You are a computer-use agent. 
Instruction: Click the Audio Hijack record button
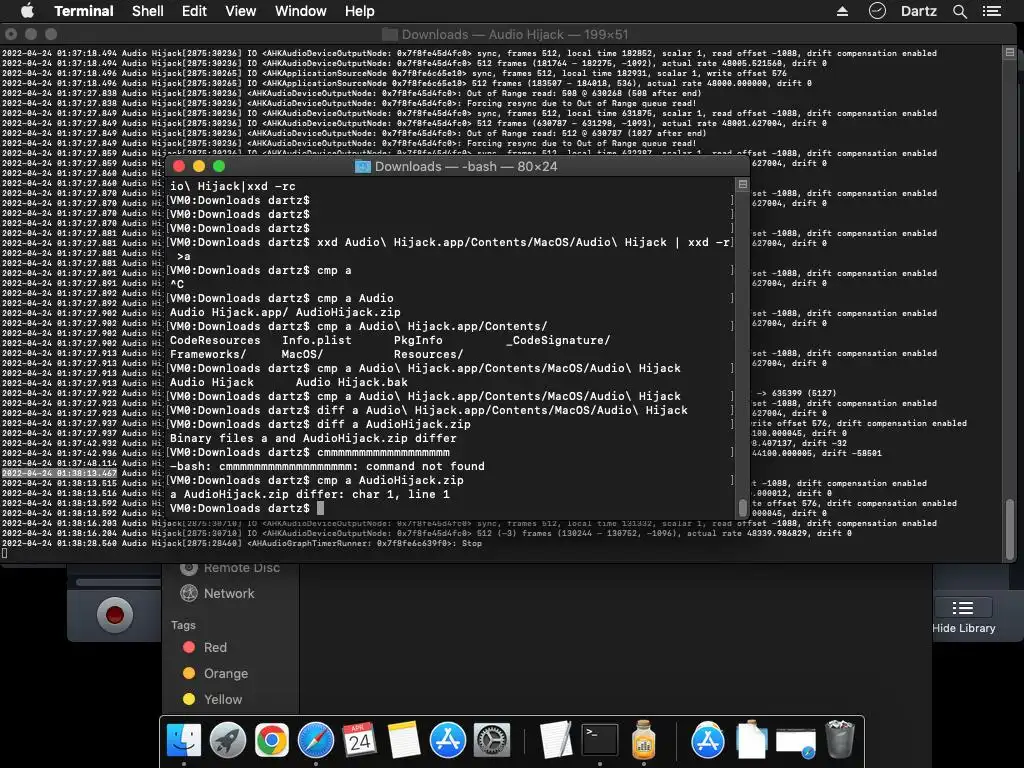(115, 615)
